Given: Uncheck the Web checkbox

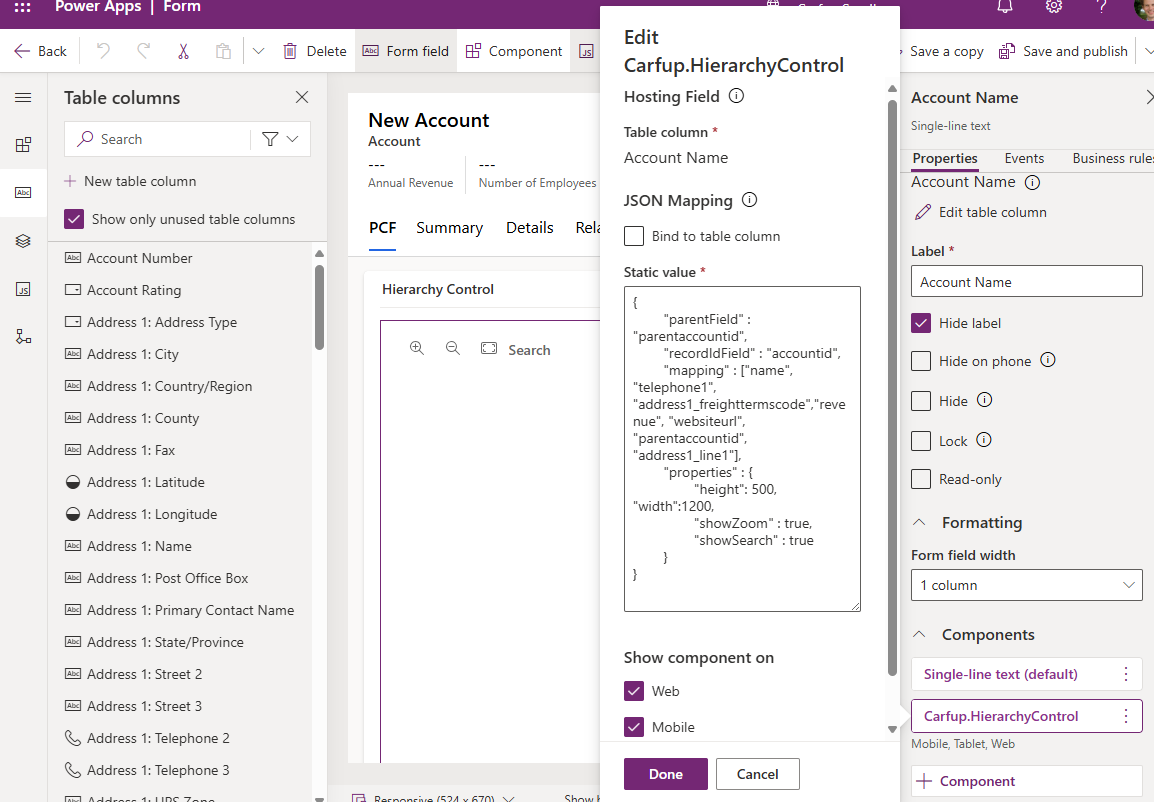Looking at the screenshot, I should [634, 691].
